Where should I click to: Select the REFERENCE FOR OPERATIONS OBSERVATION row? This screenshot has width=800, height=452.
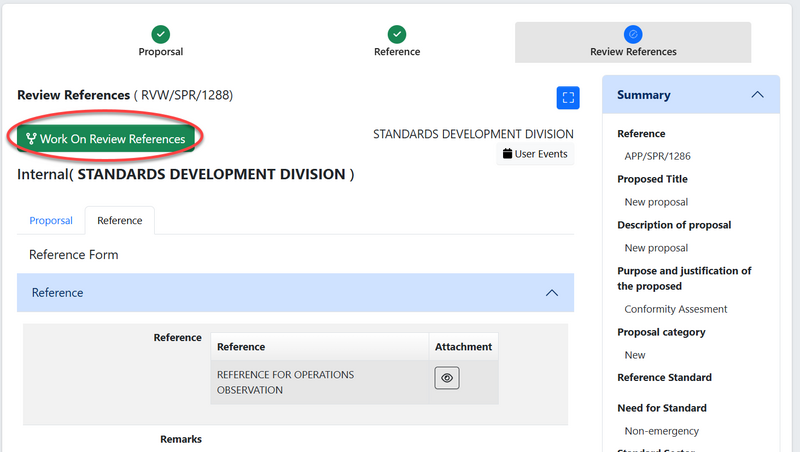tap(285, 382)
